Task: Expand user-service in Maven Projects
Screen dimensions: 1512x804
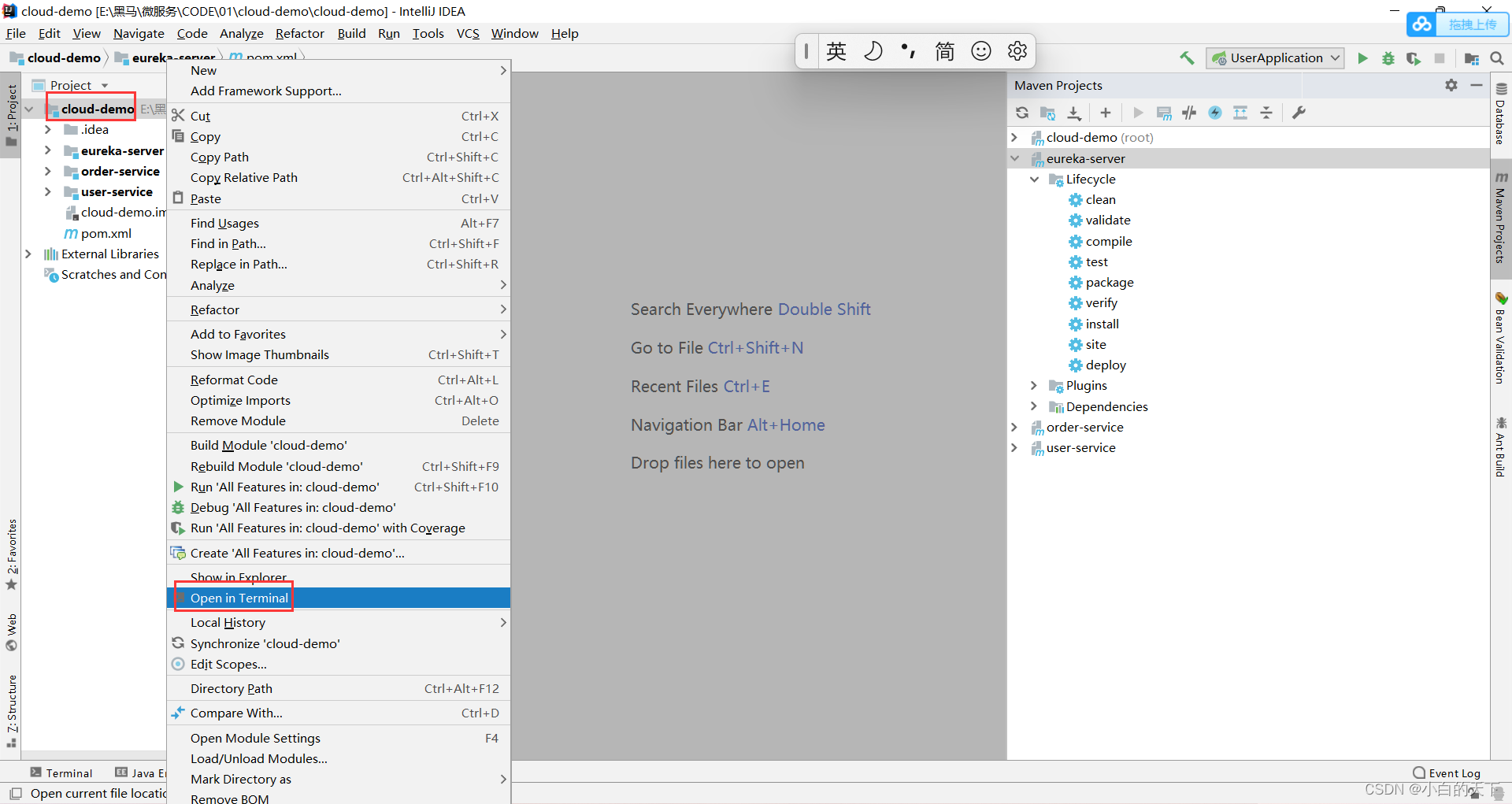Action: coord(1015,447)
